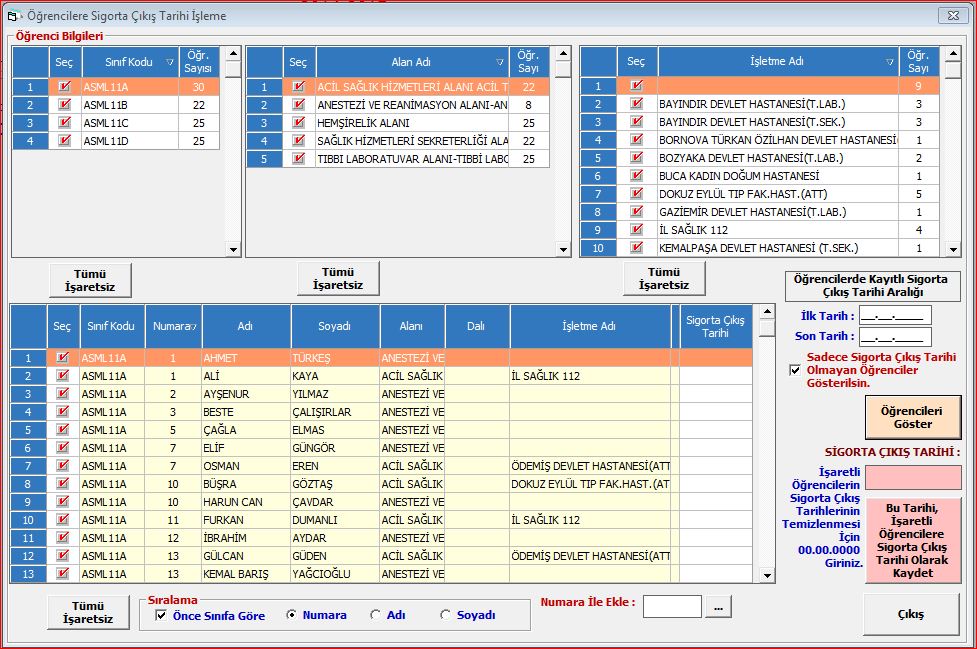Click the window icon in the title bar
The width and height of the screenshot is (977, 649).
point(14,15)
